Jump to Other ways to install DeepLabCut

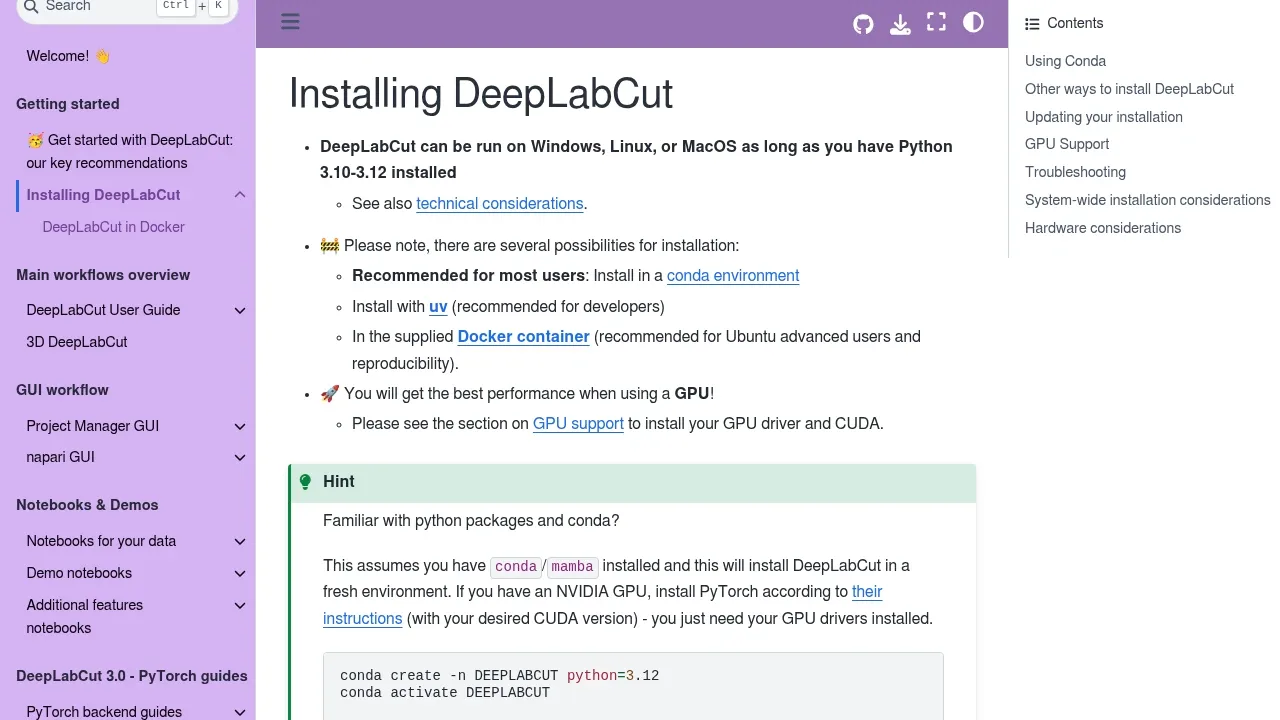[x=1129, y=89]
